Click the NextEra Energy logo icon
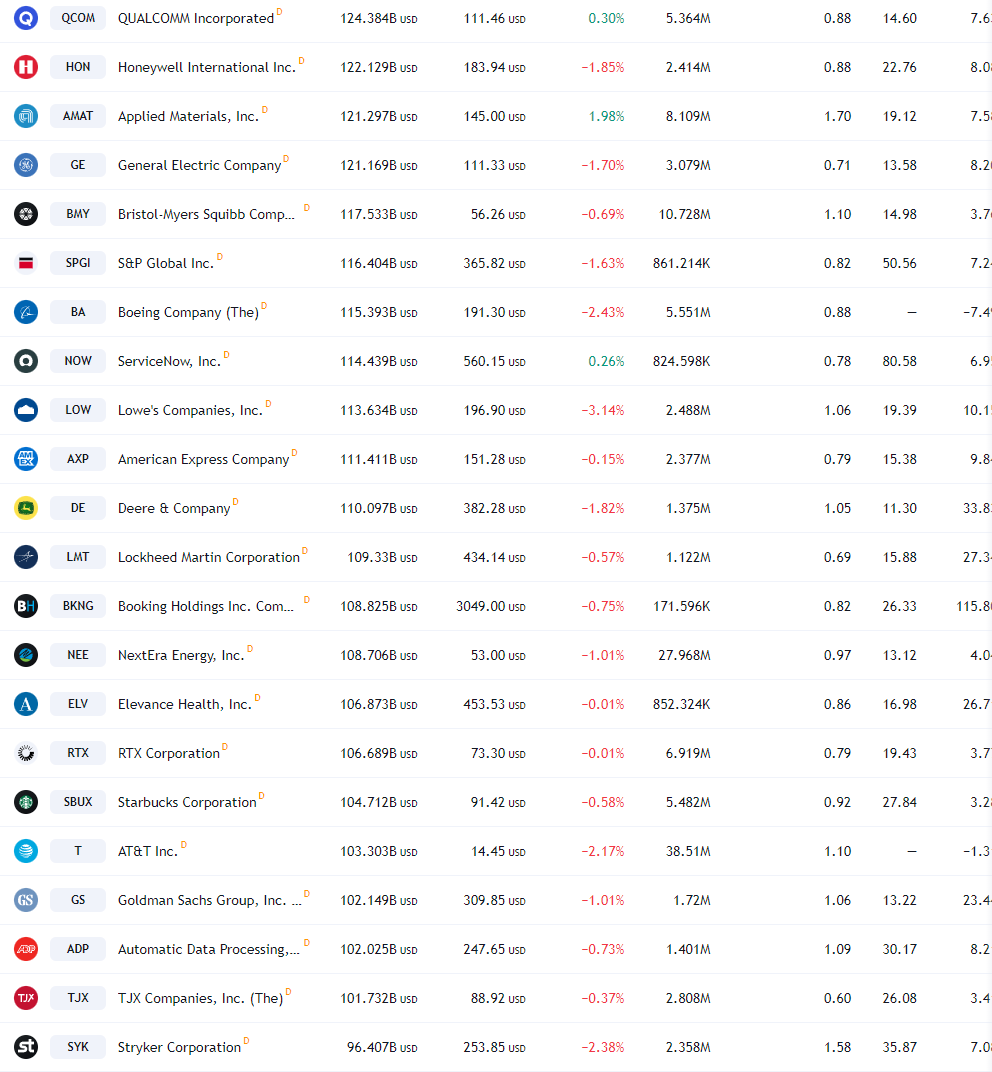This screenshot has width=992, height=1072. tap(26, 655)
